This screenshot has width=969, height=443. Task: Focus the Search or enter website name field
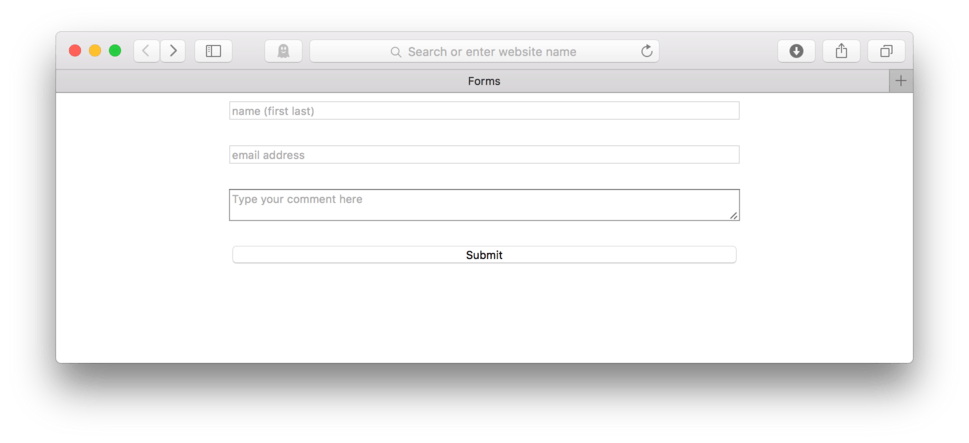(x=484, y=51)
